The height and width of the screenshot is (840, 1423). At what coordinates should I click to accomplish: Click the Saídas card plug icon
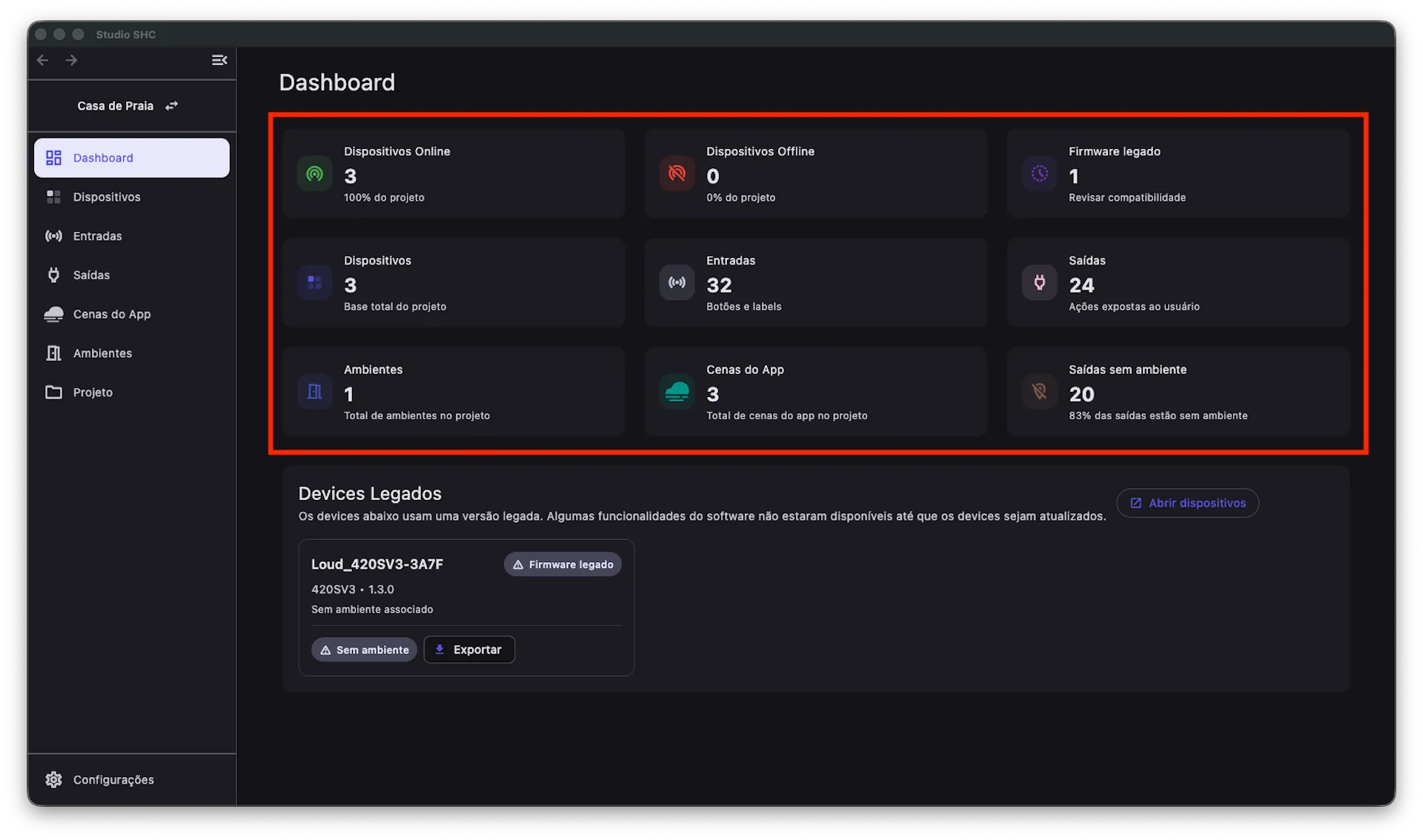click(x=1039, y=282)
